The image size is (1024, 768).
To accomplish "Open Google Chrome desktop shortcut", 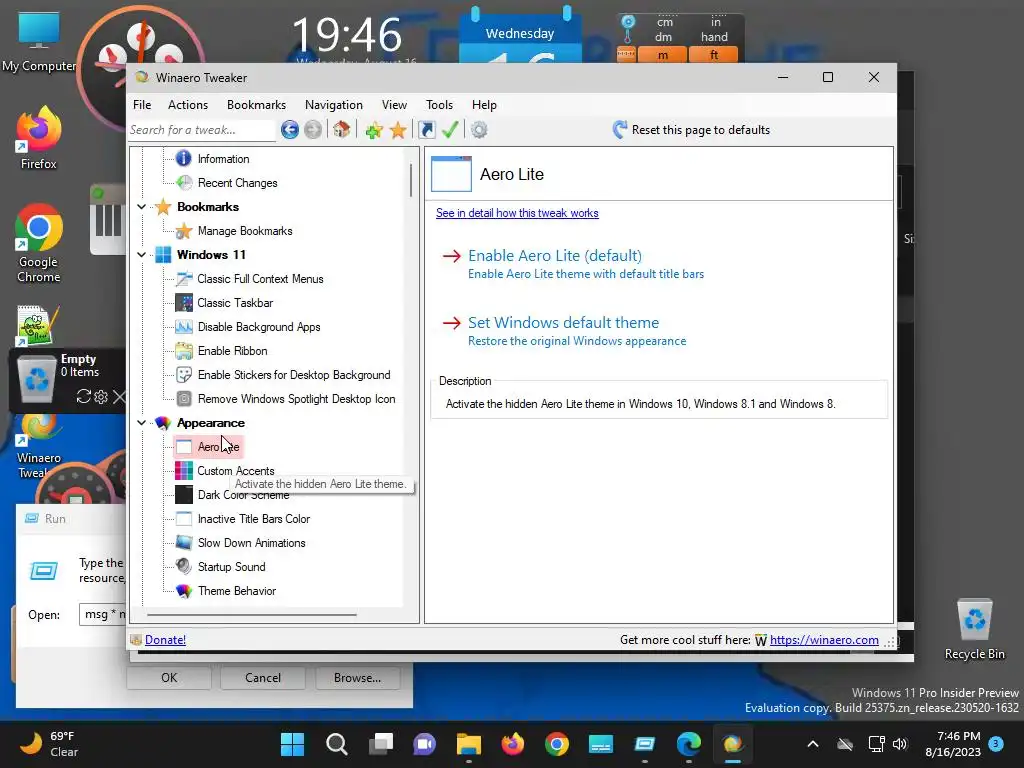I will click(39, 243).
